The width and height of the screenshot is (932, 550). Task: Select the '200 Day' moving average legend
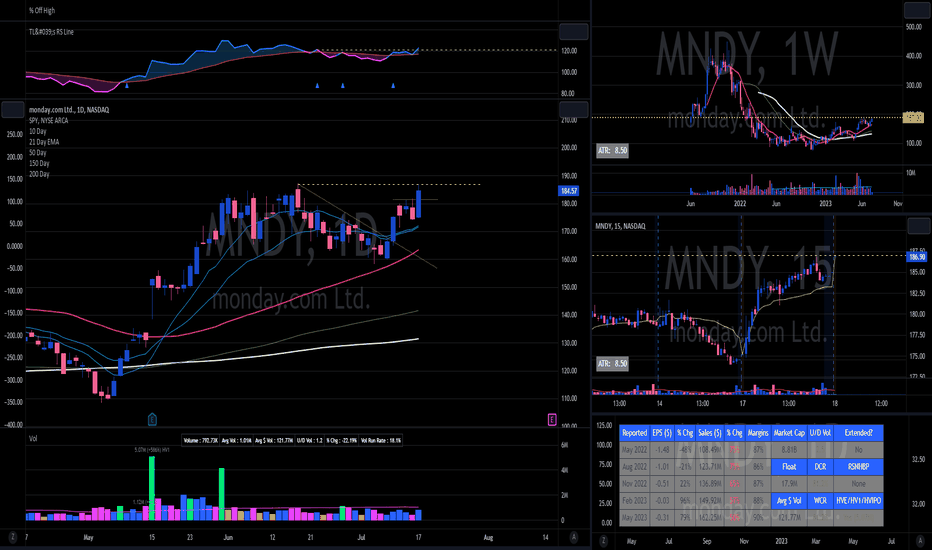tap(39, 174)
